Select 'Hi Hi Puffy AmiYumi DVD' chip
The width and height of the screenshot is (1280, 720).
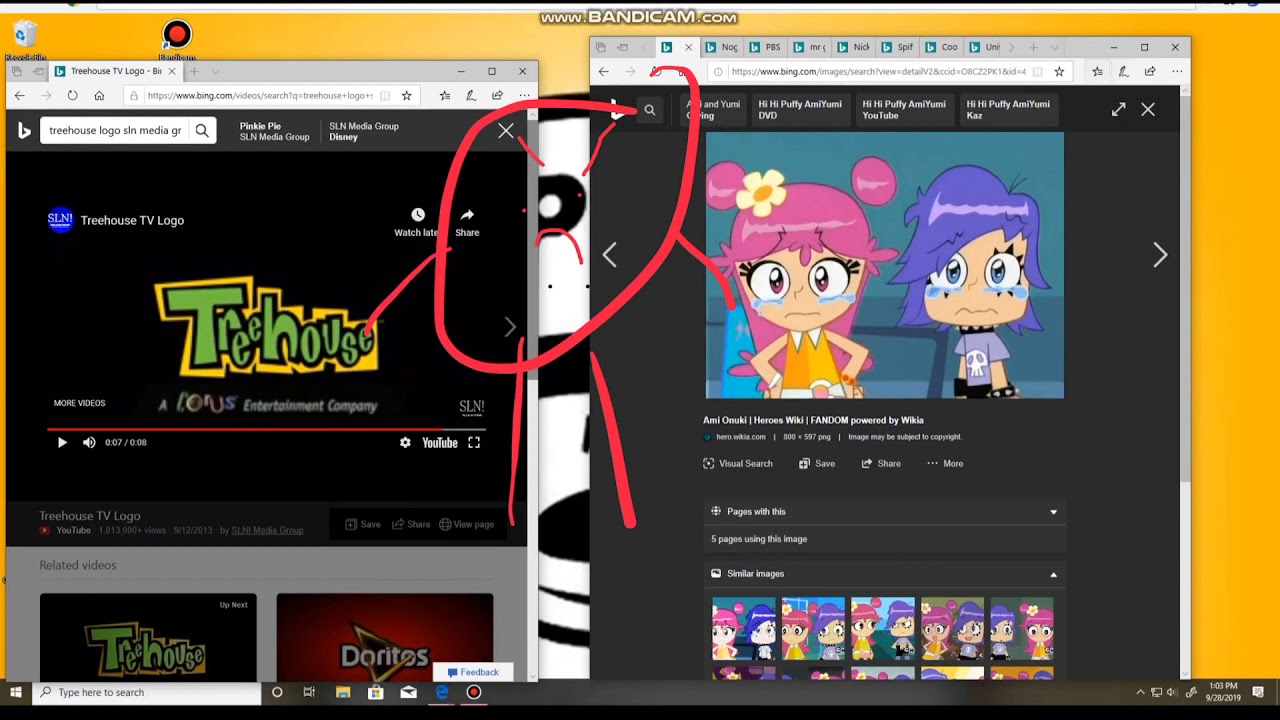(800, 109)
